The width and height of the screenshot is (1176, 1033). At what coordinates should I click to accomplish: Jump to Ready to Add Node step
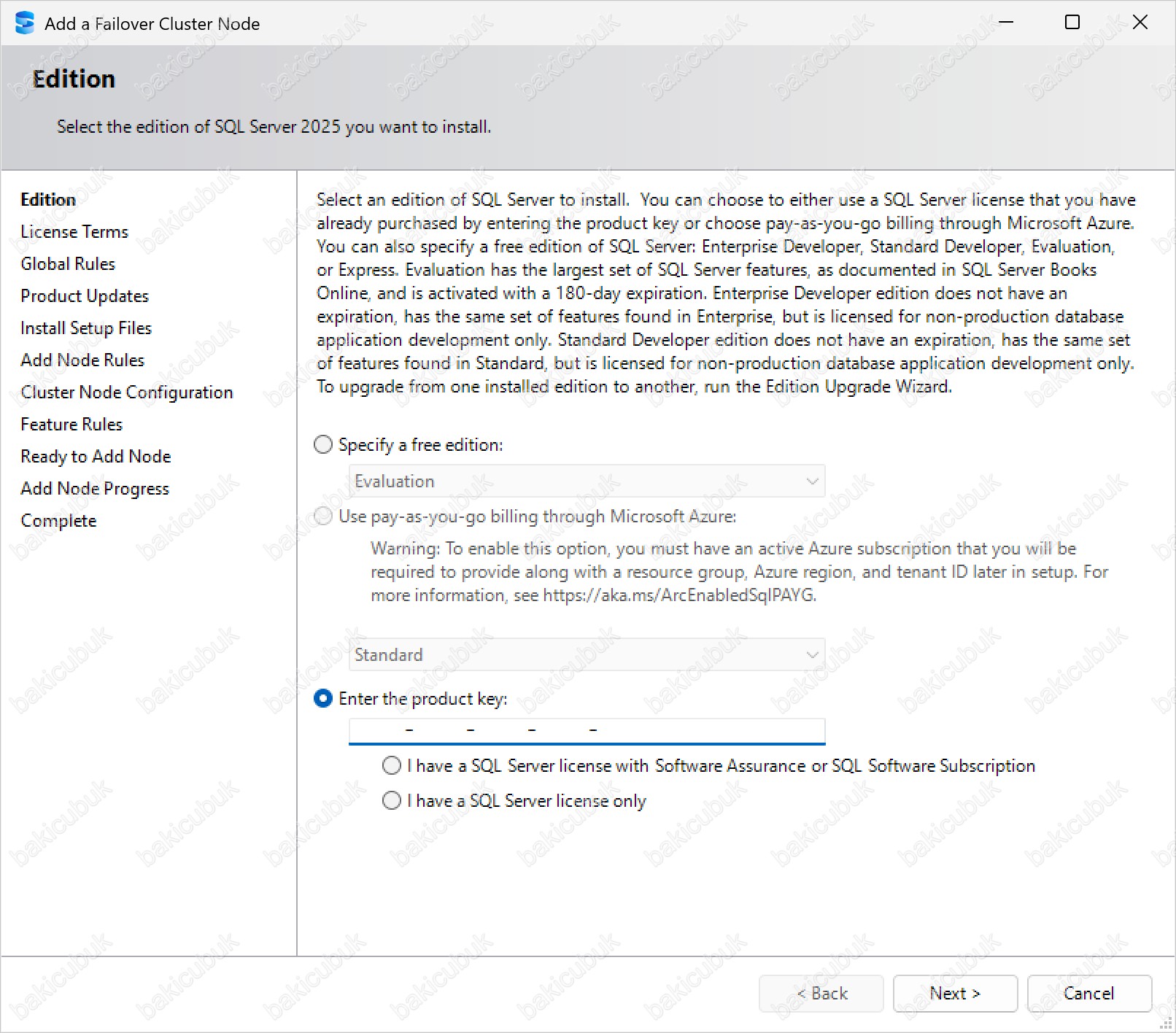96,457
